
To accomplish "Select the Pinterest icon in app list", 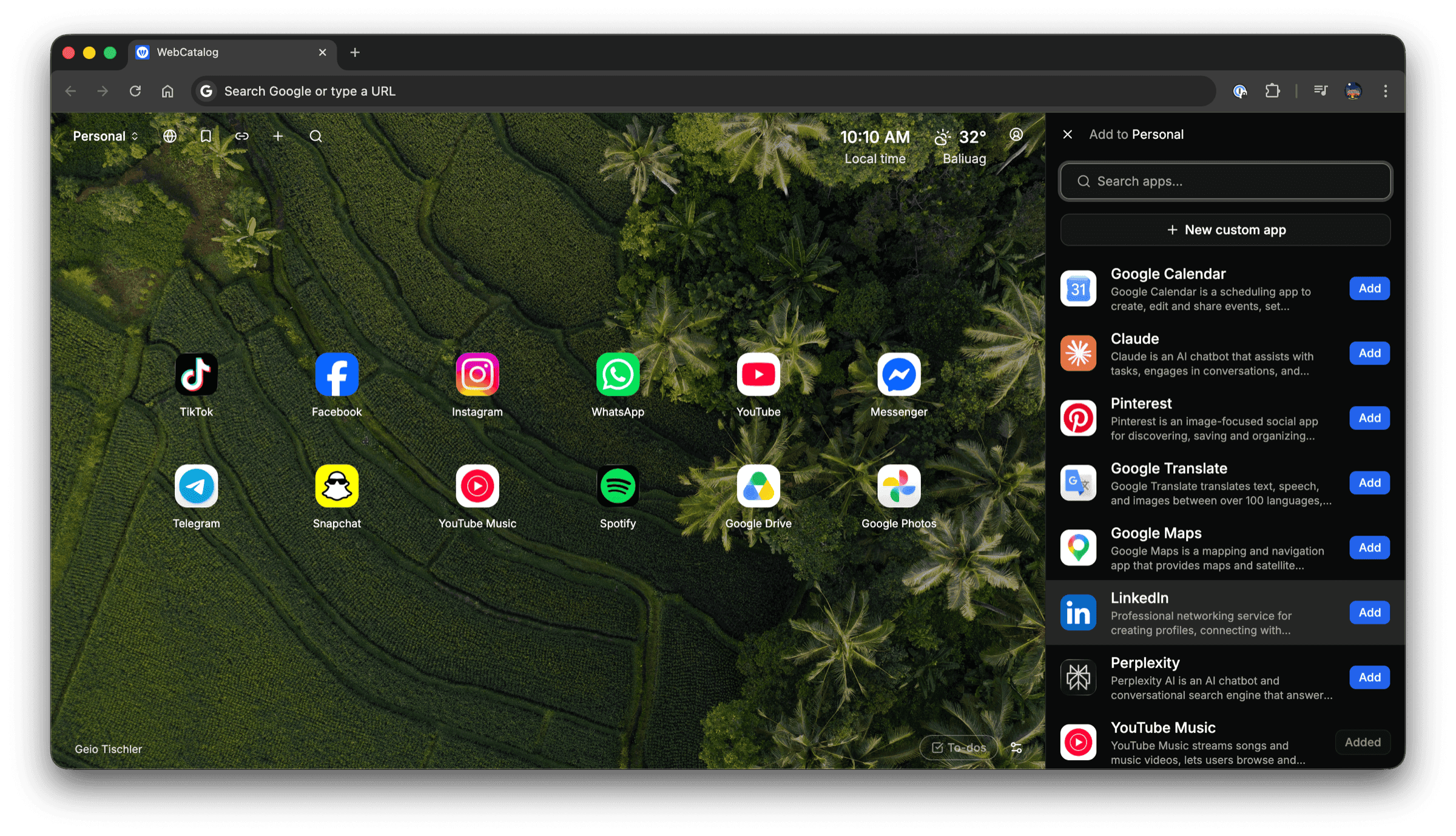I will click(1078, 419).
